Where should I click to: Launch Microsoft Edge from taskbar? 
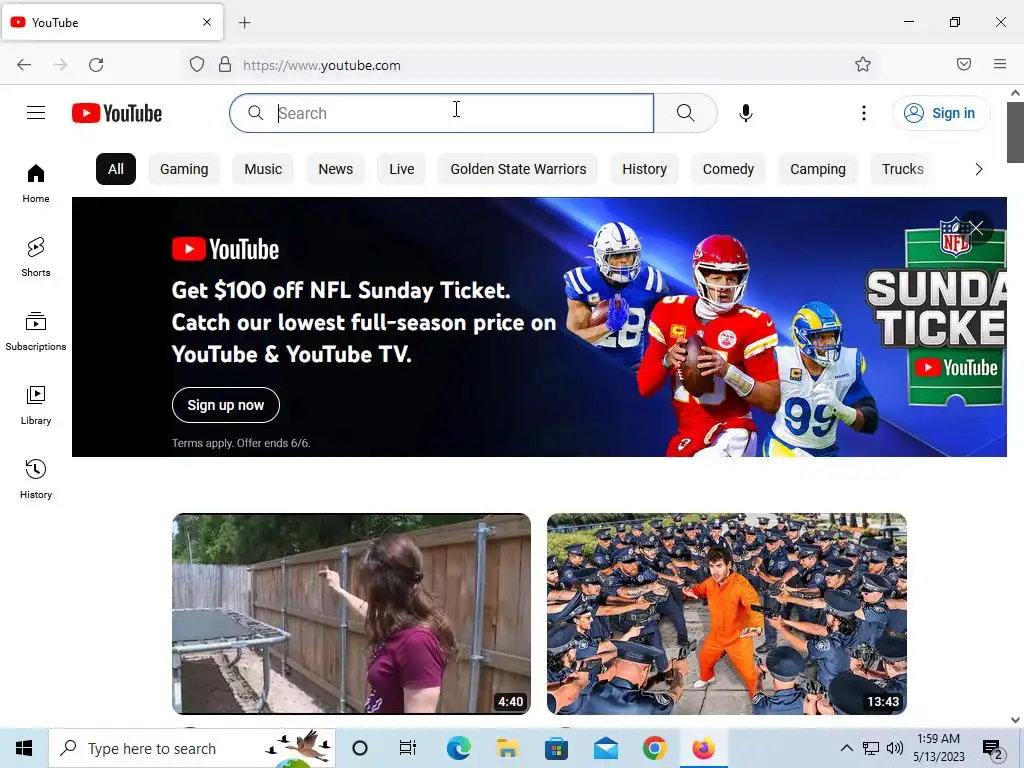458,748
